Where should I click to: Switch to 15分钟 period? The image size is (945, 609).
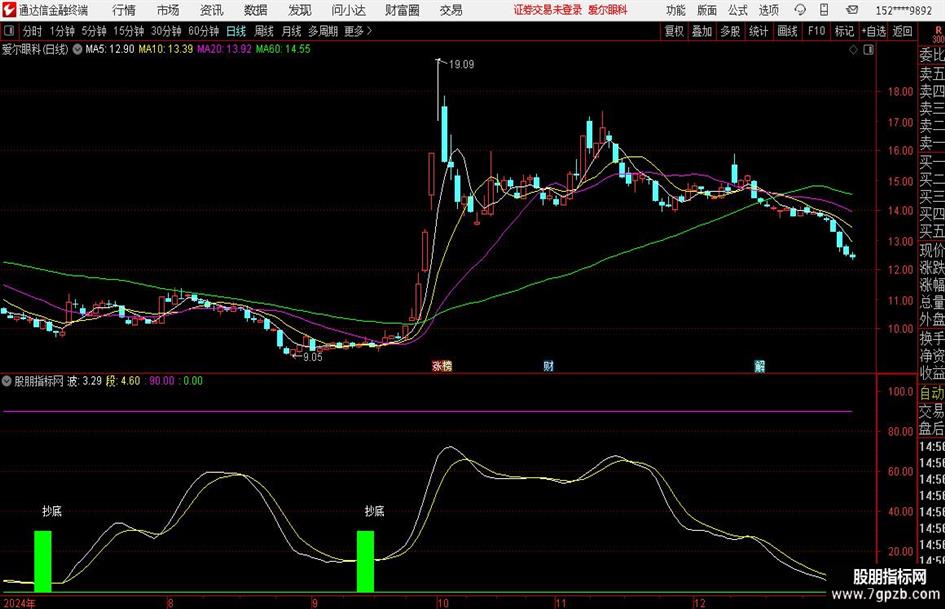[x=128, y=31]
